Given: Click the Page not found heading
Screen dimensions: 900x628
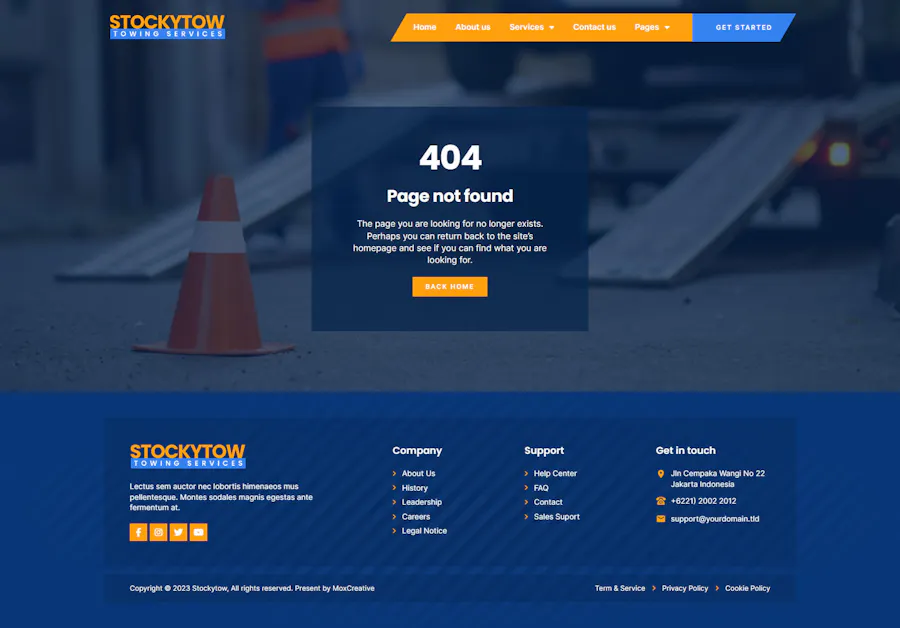Looking at the screenshot, I should tap(450, 196).
